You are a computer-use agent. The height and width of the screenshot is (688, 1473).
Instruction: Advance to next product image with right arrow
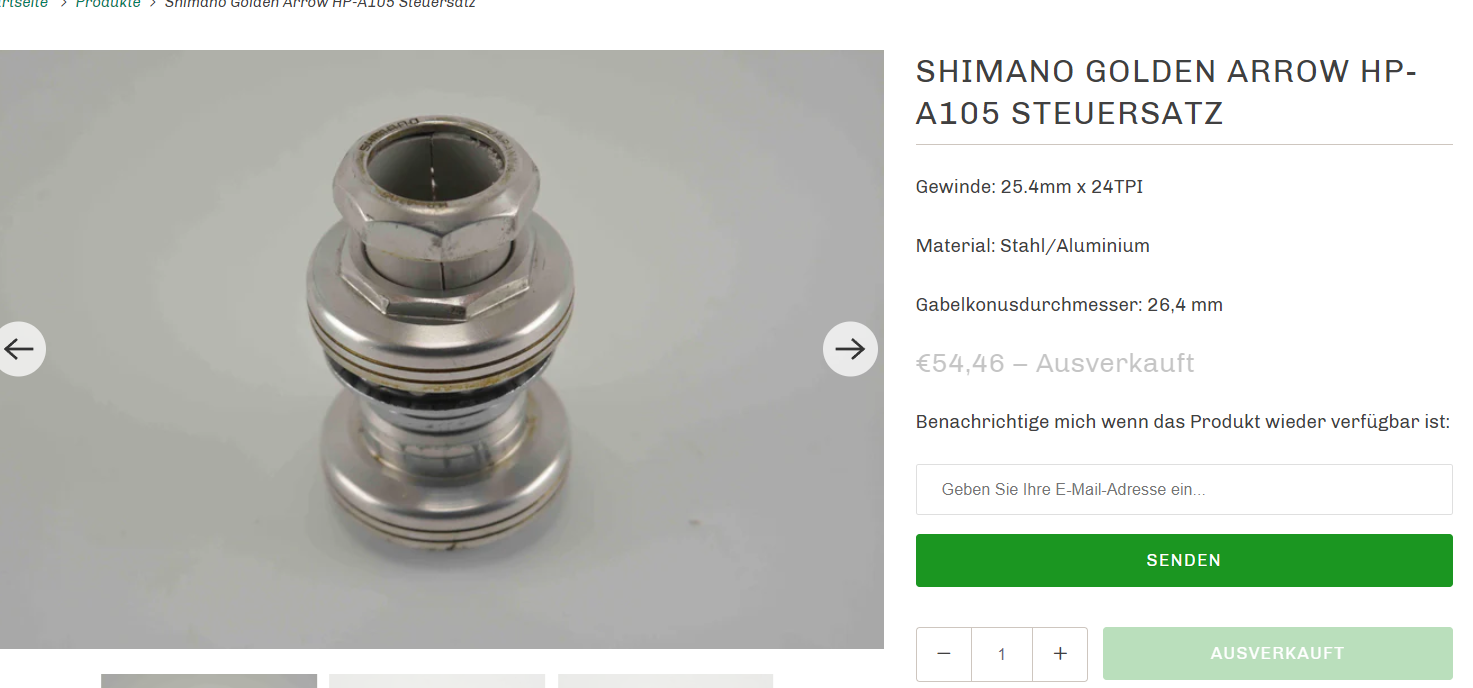click(850, 349)
